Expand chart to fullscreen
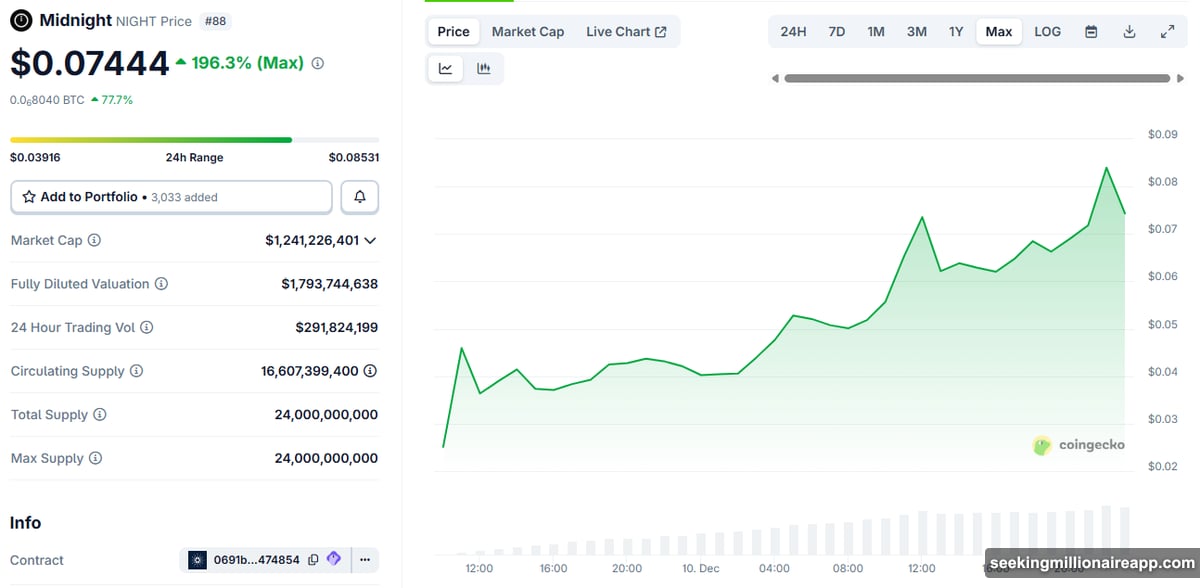Image resolution: width=1200 pixels, height=588 pixels. point(1167,32)
